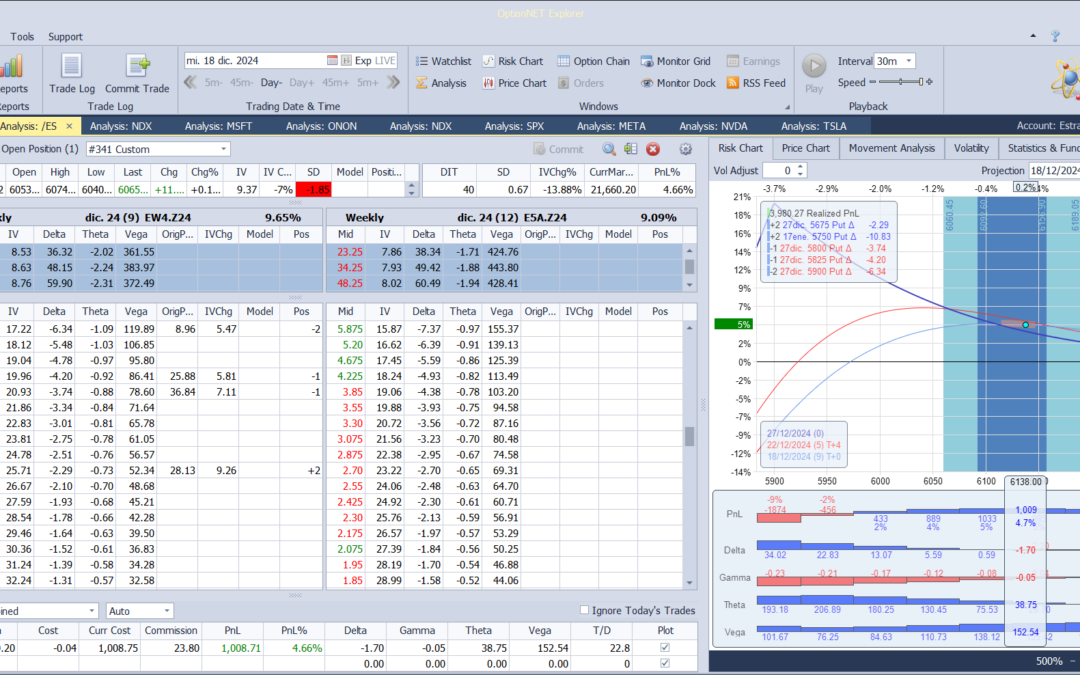Click the Commit button in position toolbar
This screenshot has height=675, width=1080.
pos(558,149)
